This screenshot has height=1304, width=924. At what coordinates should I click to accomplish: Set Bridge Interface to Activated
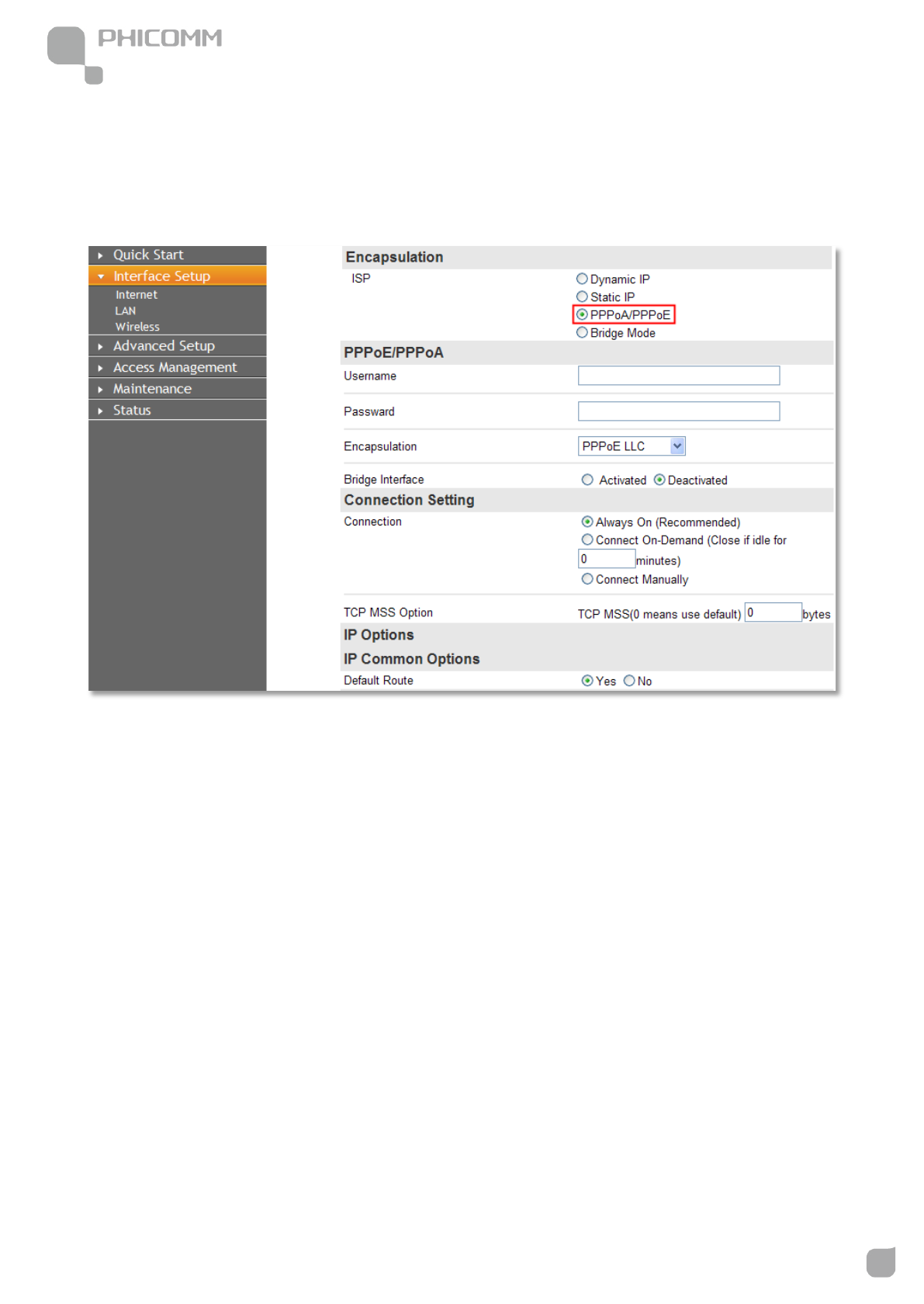pyautogui.click(x=587, y=480)
